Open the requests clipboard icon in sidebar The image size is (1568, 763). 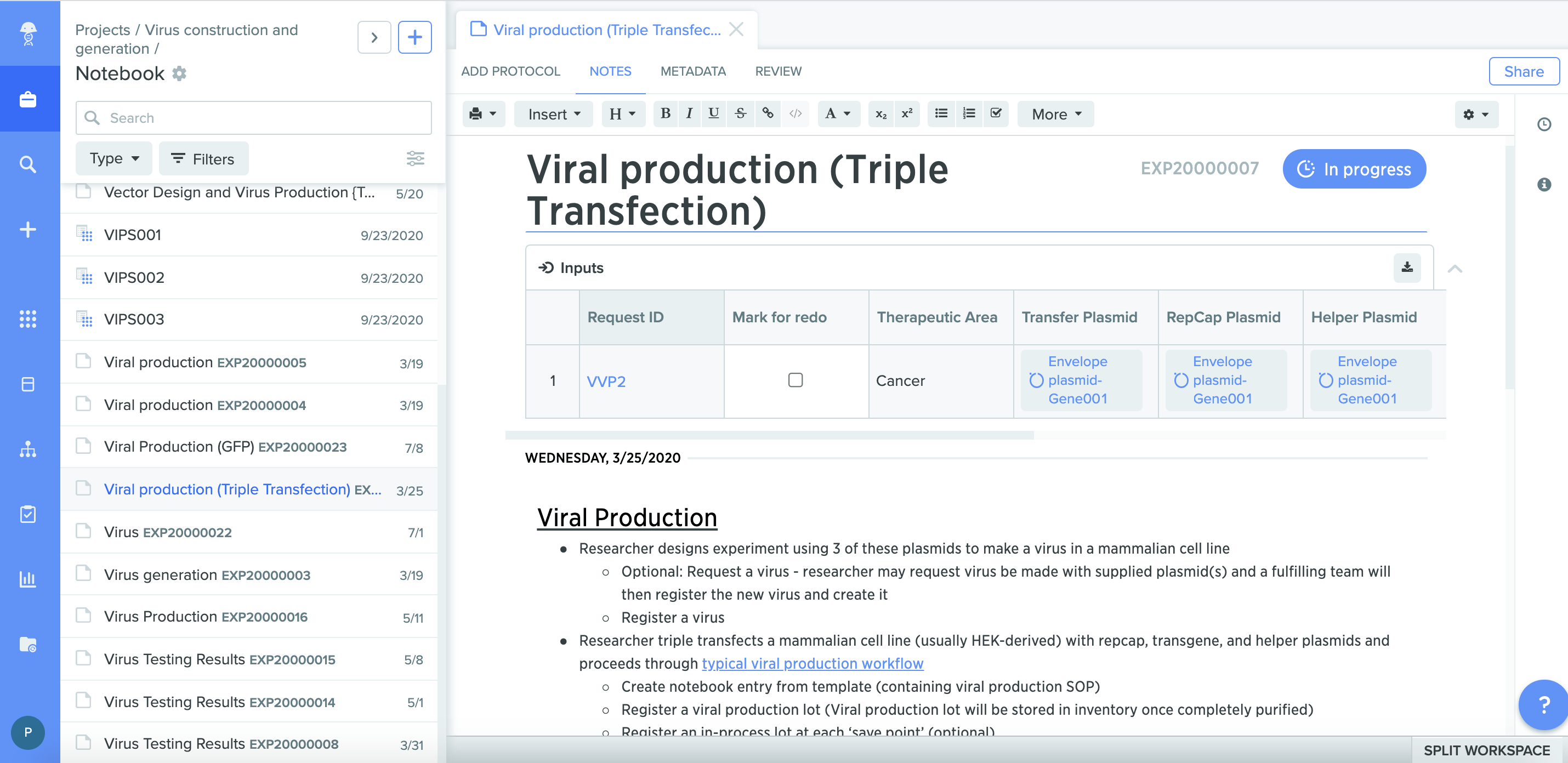click(x=28, y=514)
